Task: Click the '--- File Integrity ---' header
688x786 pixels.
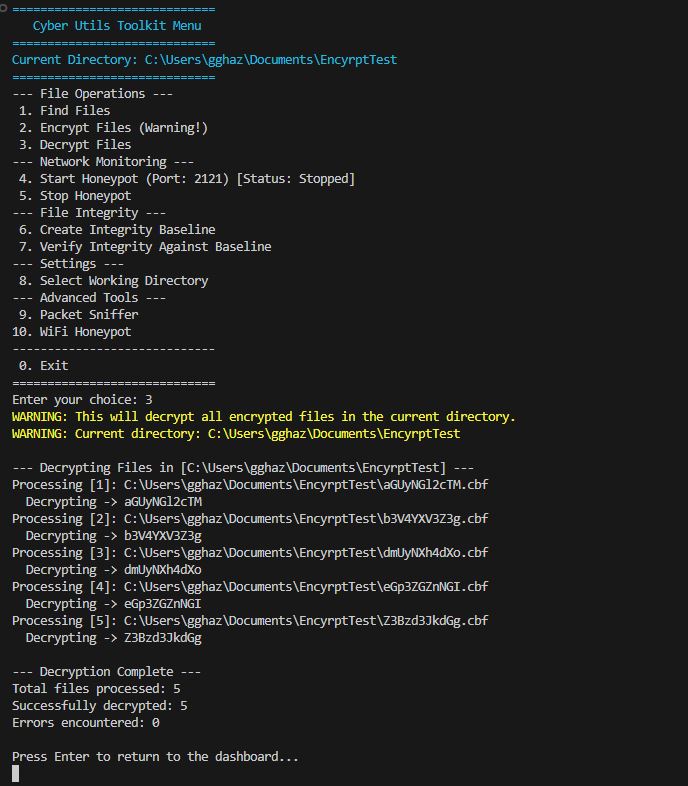Action: pyautogui.click(x=89, y=213)
